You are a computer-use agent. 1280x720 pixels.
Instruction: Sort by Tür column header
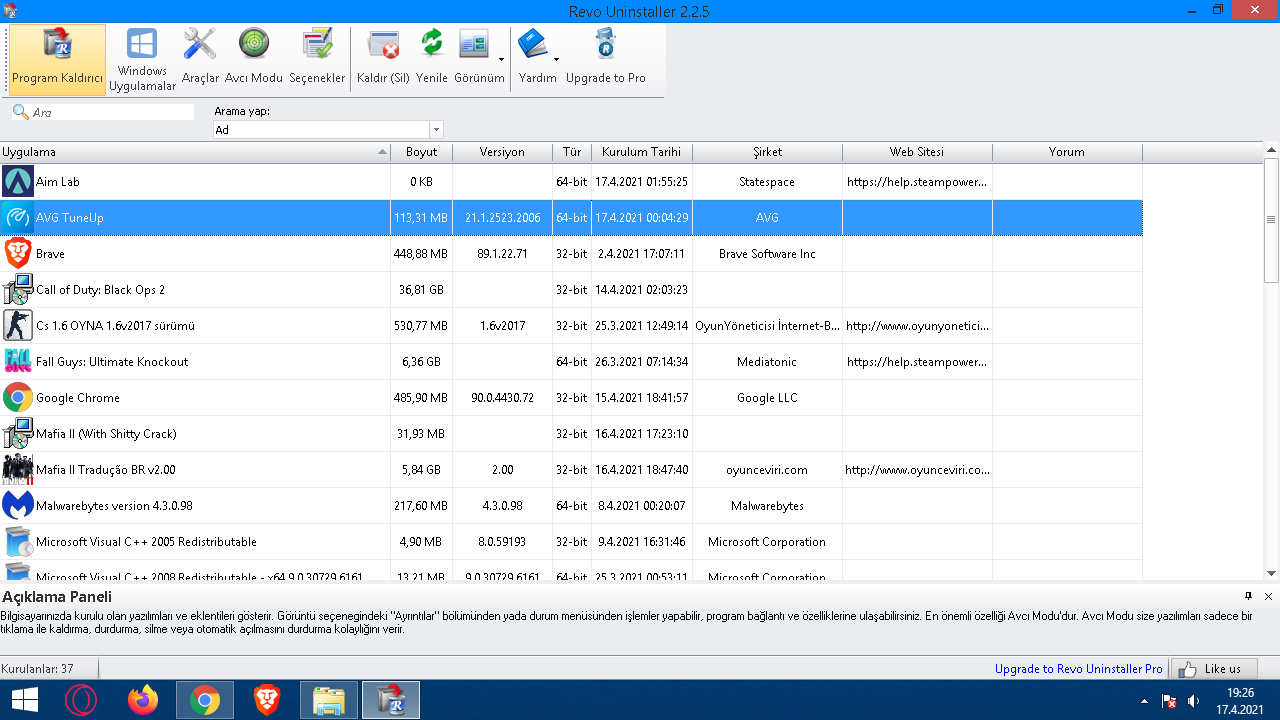pos(572,152)
